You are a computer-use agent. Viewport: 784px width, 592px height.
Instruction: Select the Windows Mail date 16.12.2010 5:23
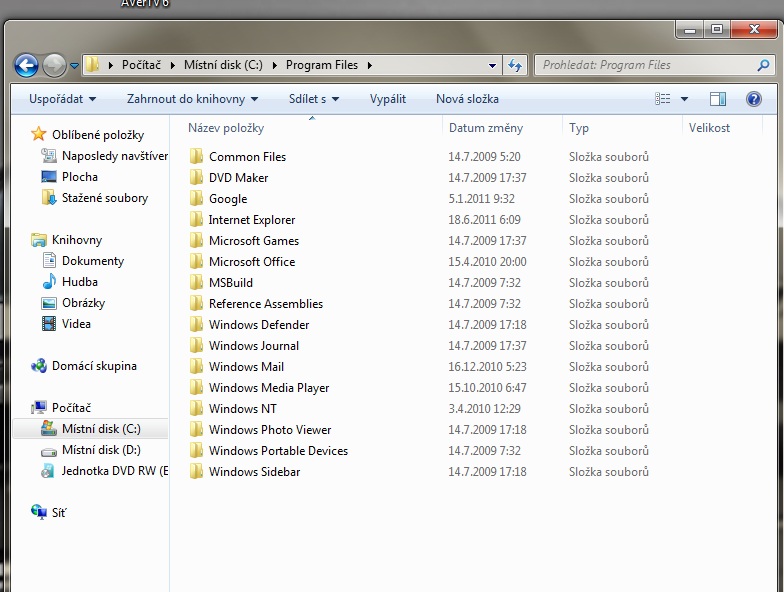point(488,366)
